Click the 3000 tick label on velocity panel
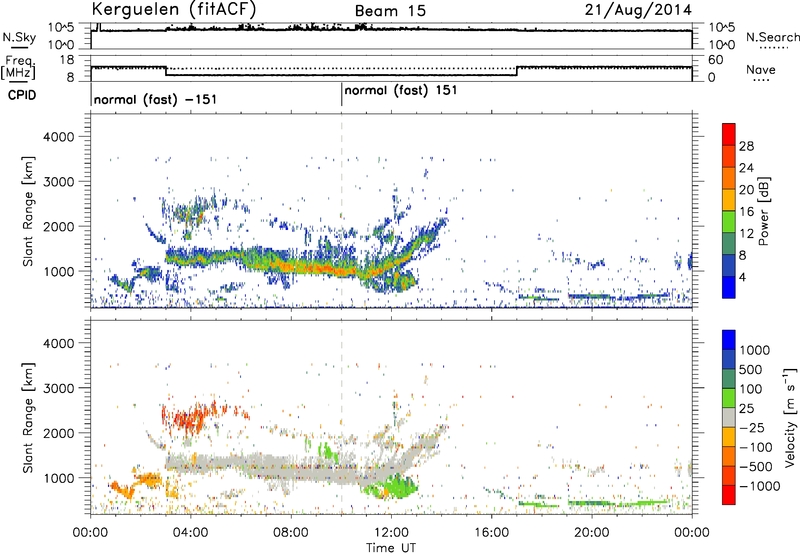This screenshot has width=800, height=554. 58,388
